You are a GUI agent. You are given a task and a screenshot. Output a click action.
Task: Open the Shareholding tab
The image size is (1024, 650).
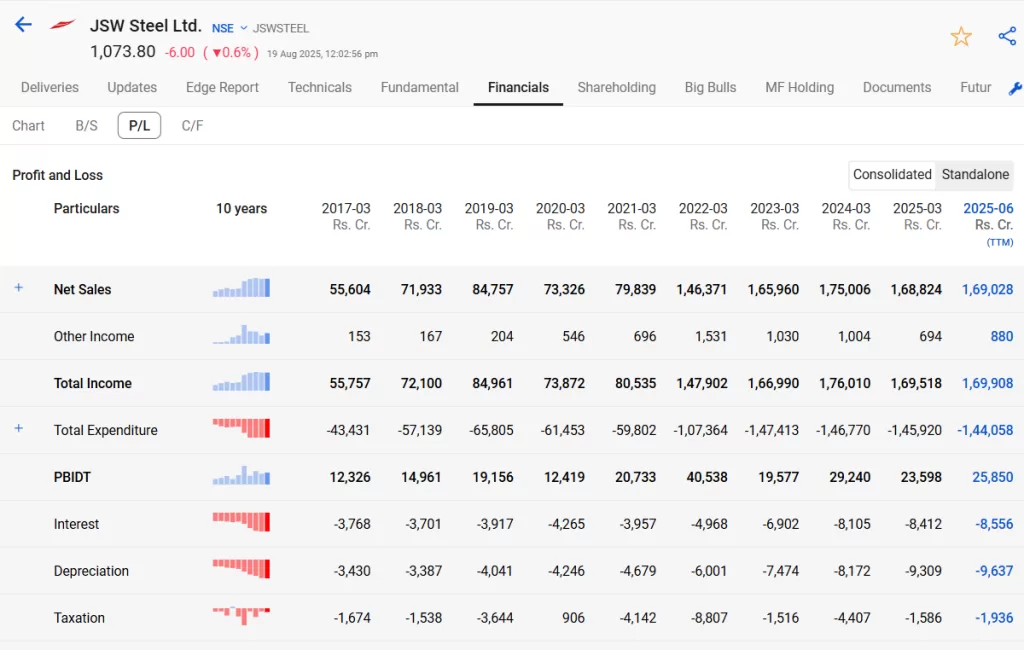616,88
